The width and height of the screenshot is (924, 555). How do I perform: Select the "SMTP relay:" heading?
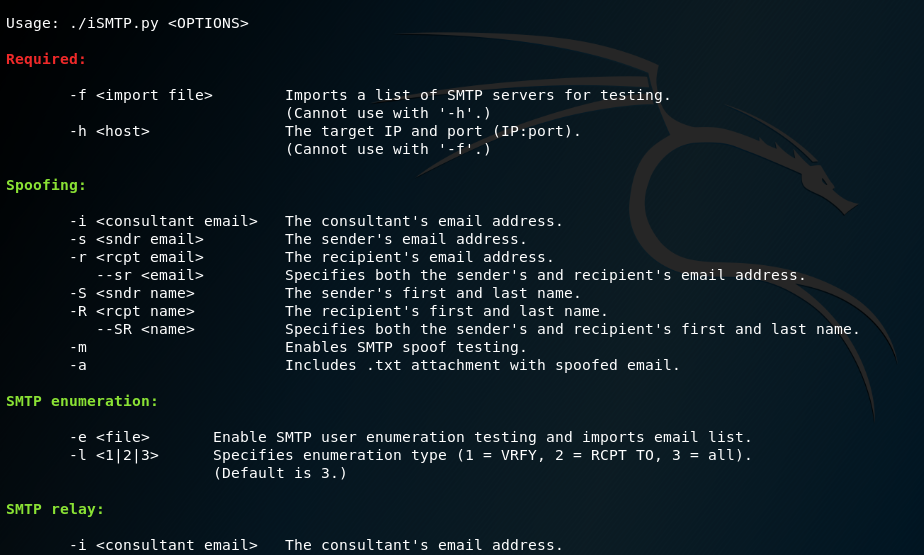tap(55, 509)
